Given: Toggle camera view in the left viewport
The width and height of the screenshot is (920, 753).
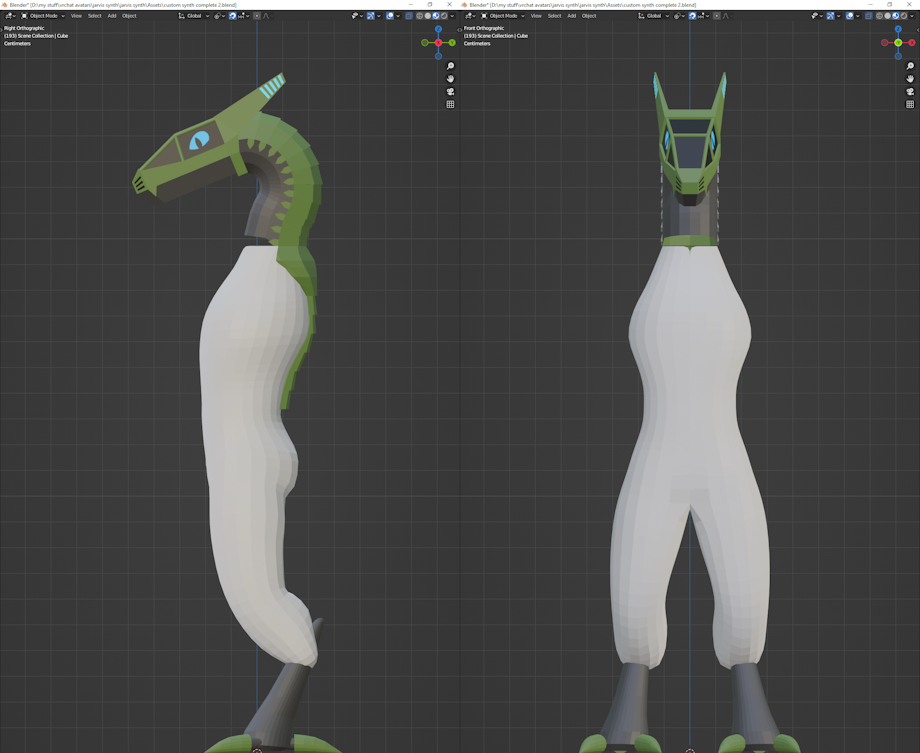Looking at the screenshot, I should click(450, 92).
